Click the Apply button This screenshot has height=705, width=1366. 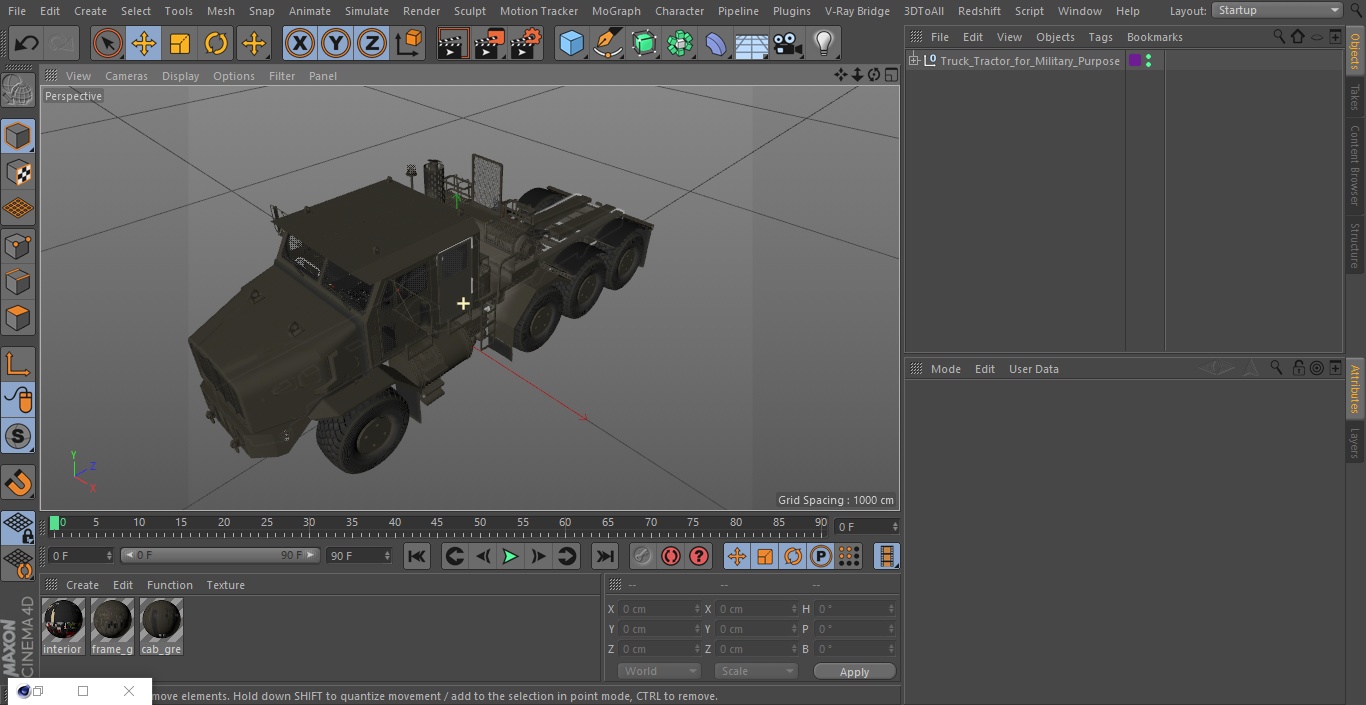click(854, 672)
